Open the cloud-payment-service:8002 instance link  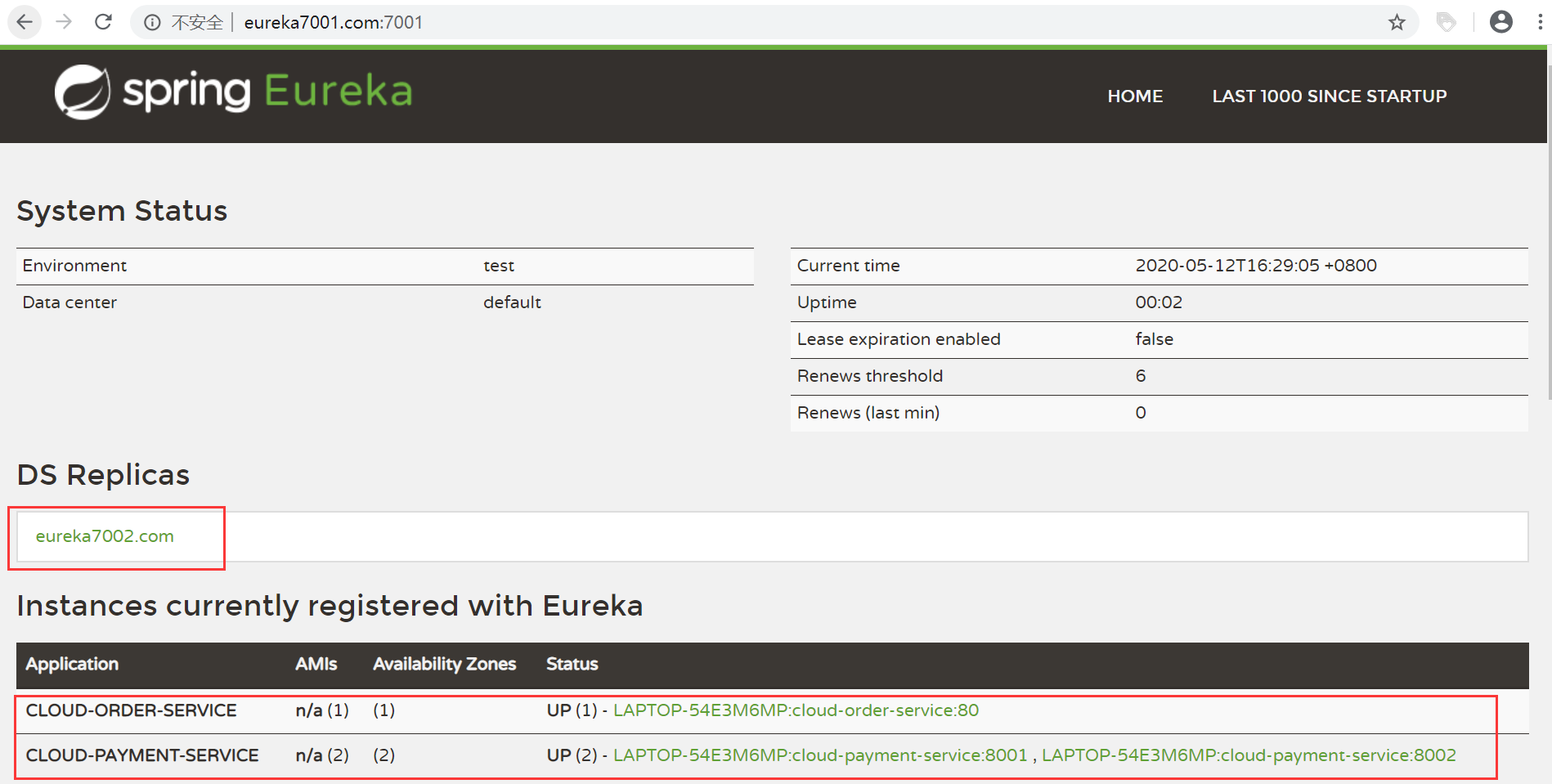coord(1249,755)
